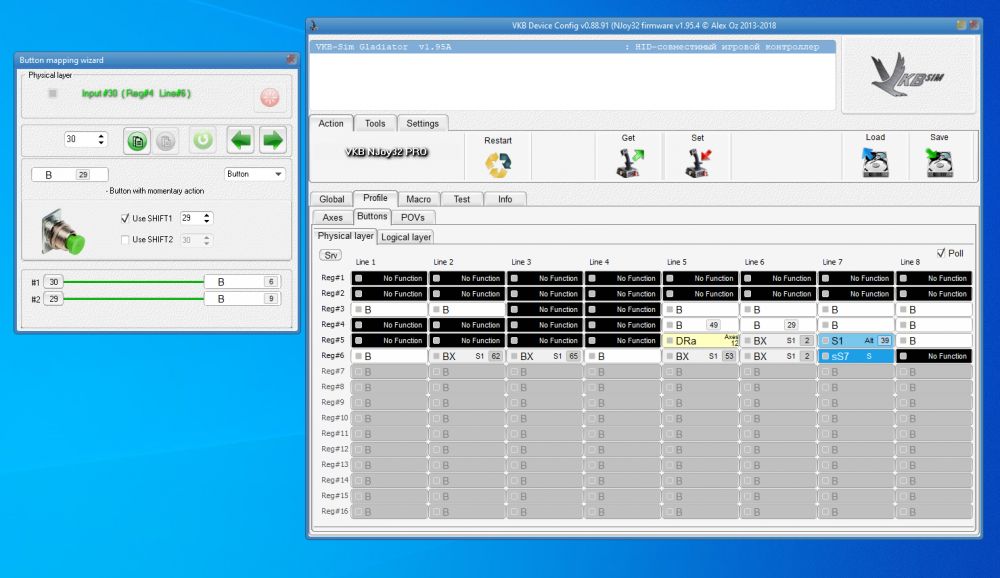
Task: Save profile to disk
Action: [939, 162]
